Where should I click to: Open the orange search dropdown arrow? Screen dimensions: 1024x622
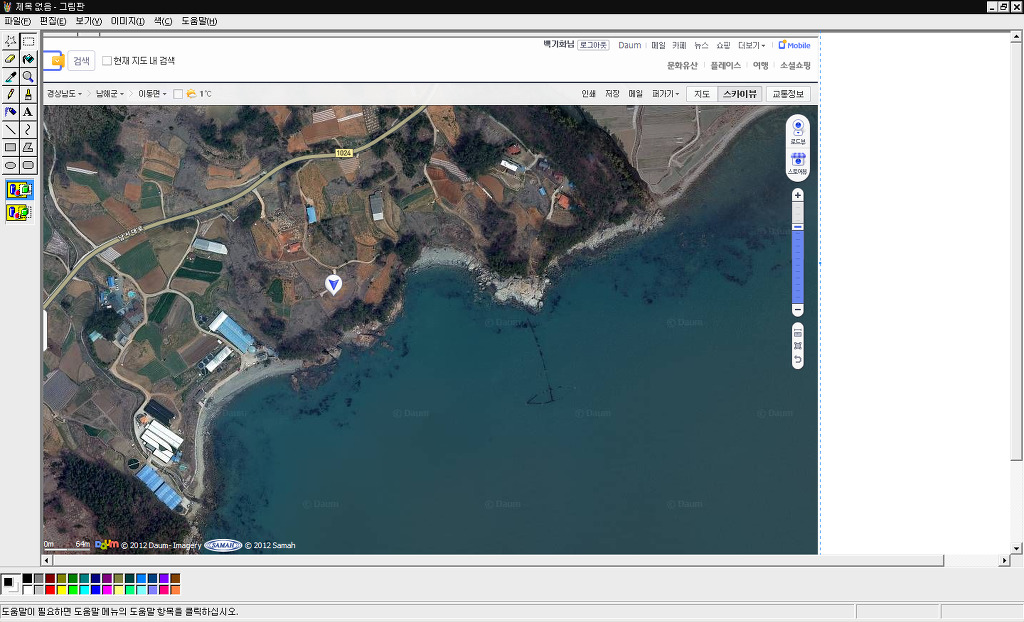[x=57, y=61]
